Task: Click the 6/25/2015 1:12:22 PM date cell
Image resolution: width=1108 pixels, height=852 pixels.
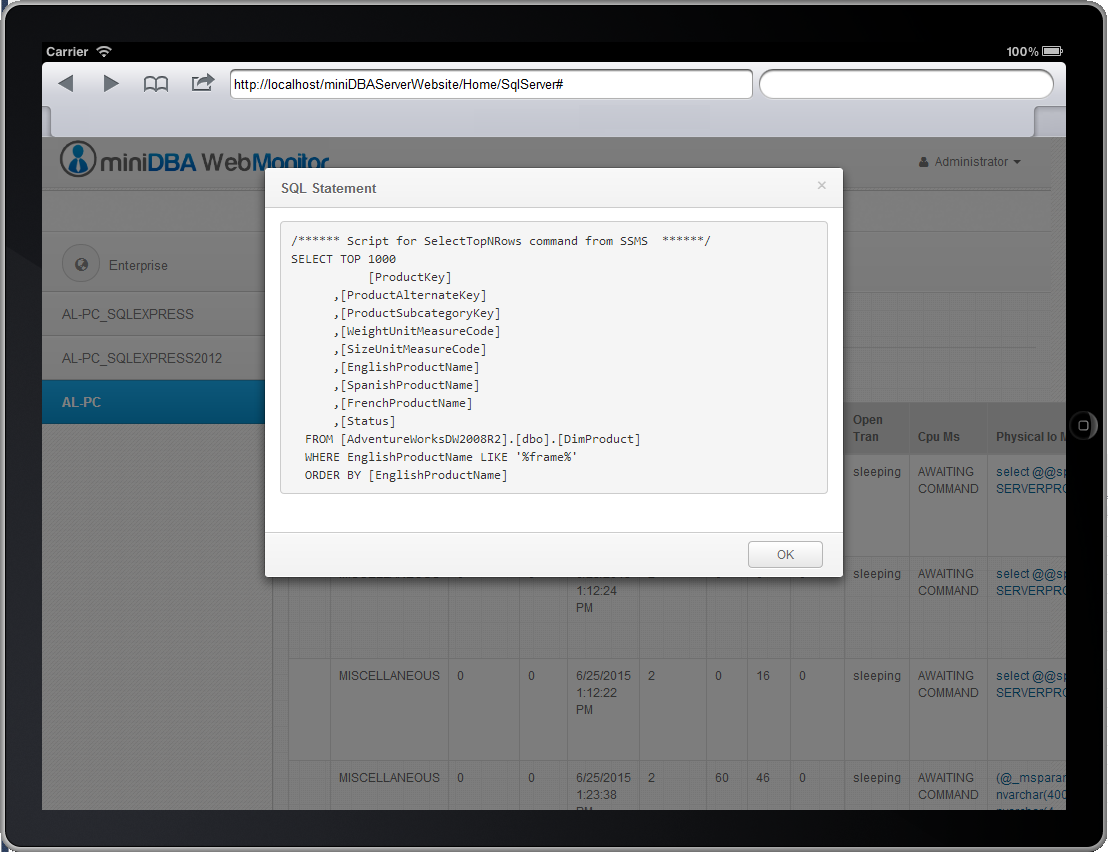Action: [603, 692]
